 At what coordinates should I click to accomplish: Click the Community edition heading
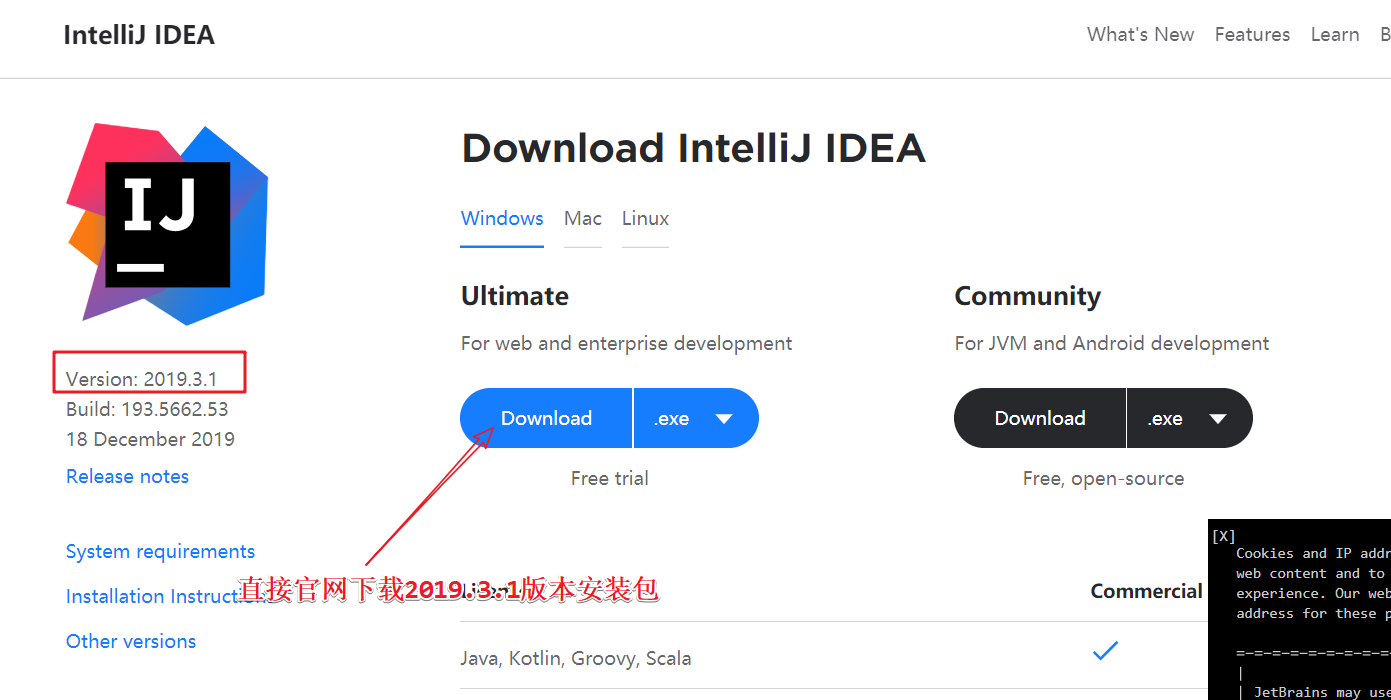click(1028, 296)
